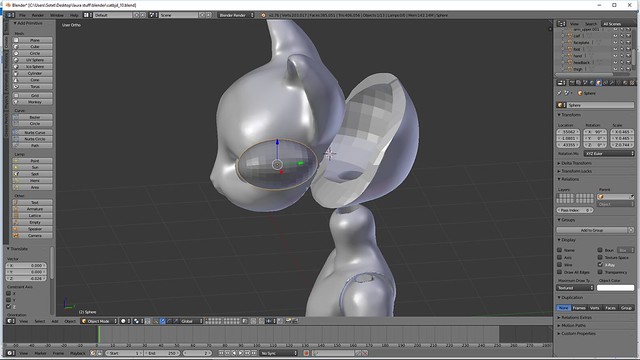The width and height of the screenshot is (640, 360).
Task: Toggle visibility of the calf object
Action: (x=615, y=36)
